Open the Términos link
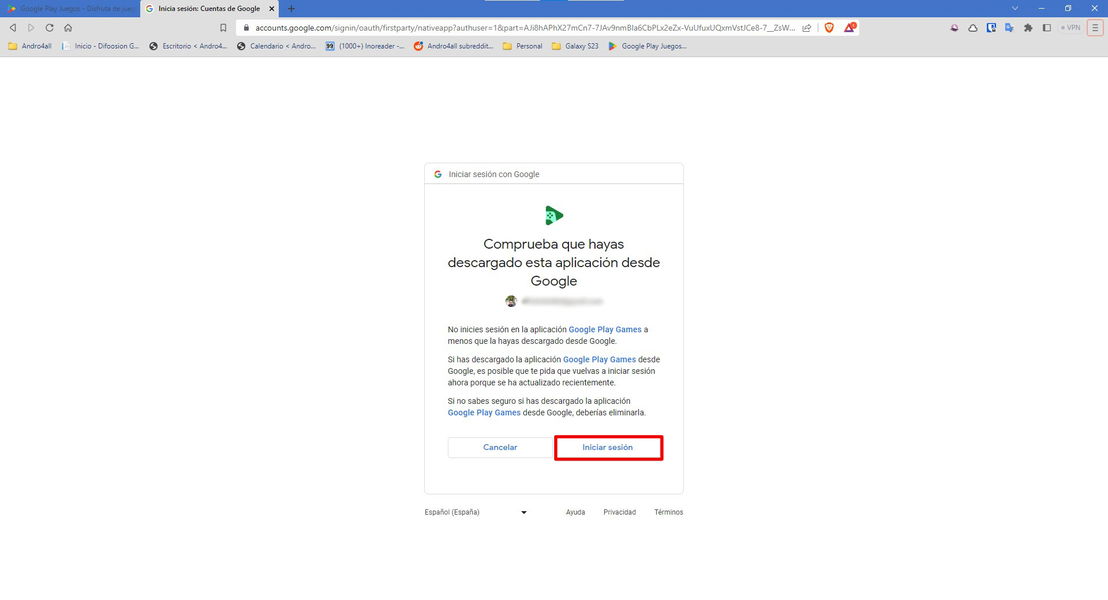The width and height of the screenshot is (1108, 600). pos(668,512)
